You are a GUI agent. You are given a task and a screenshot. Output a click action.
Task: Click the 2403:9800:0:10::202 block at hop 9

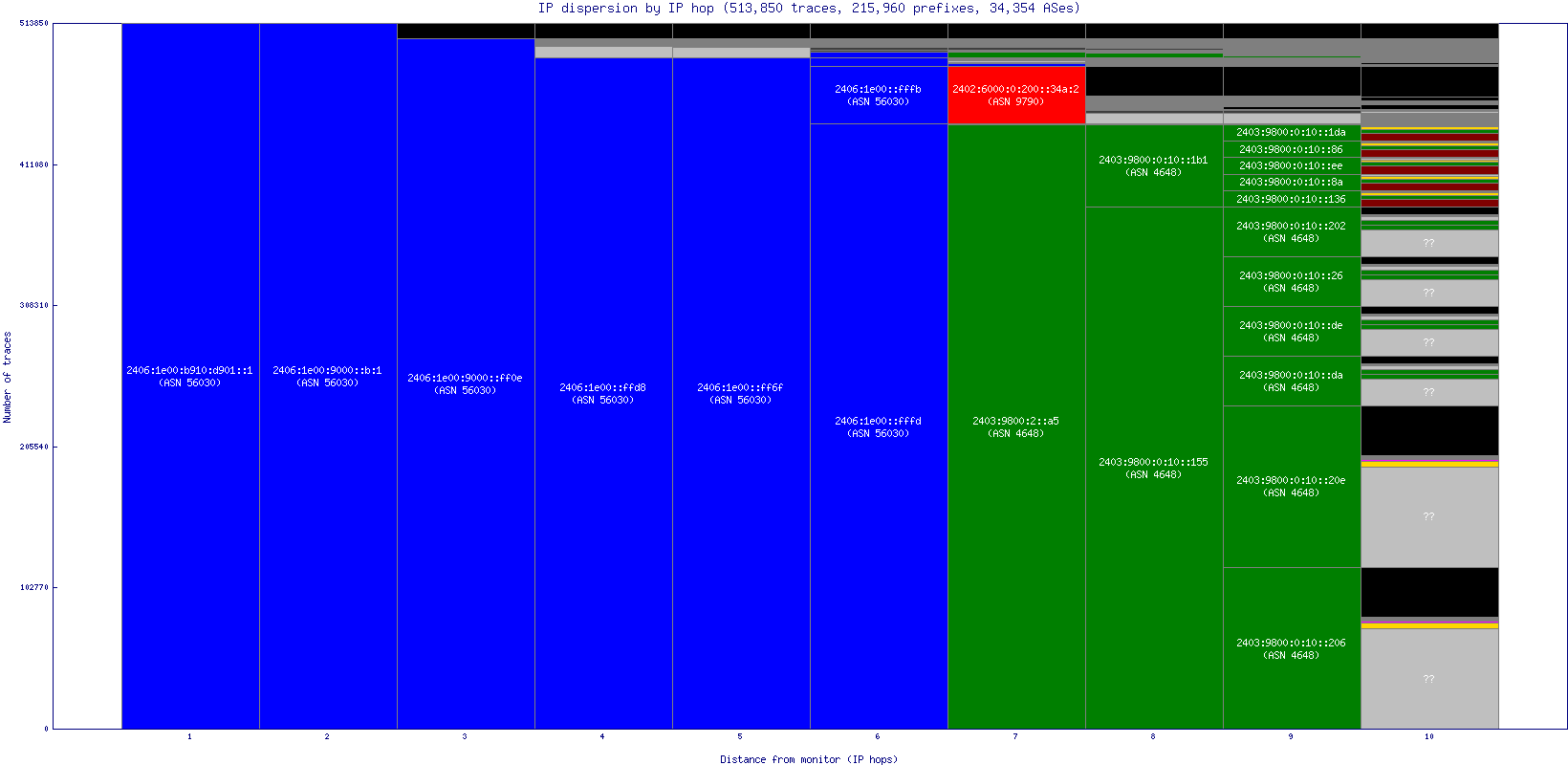pyautogui.click(x=1292, y=231)
